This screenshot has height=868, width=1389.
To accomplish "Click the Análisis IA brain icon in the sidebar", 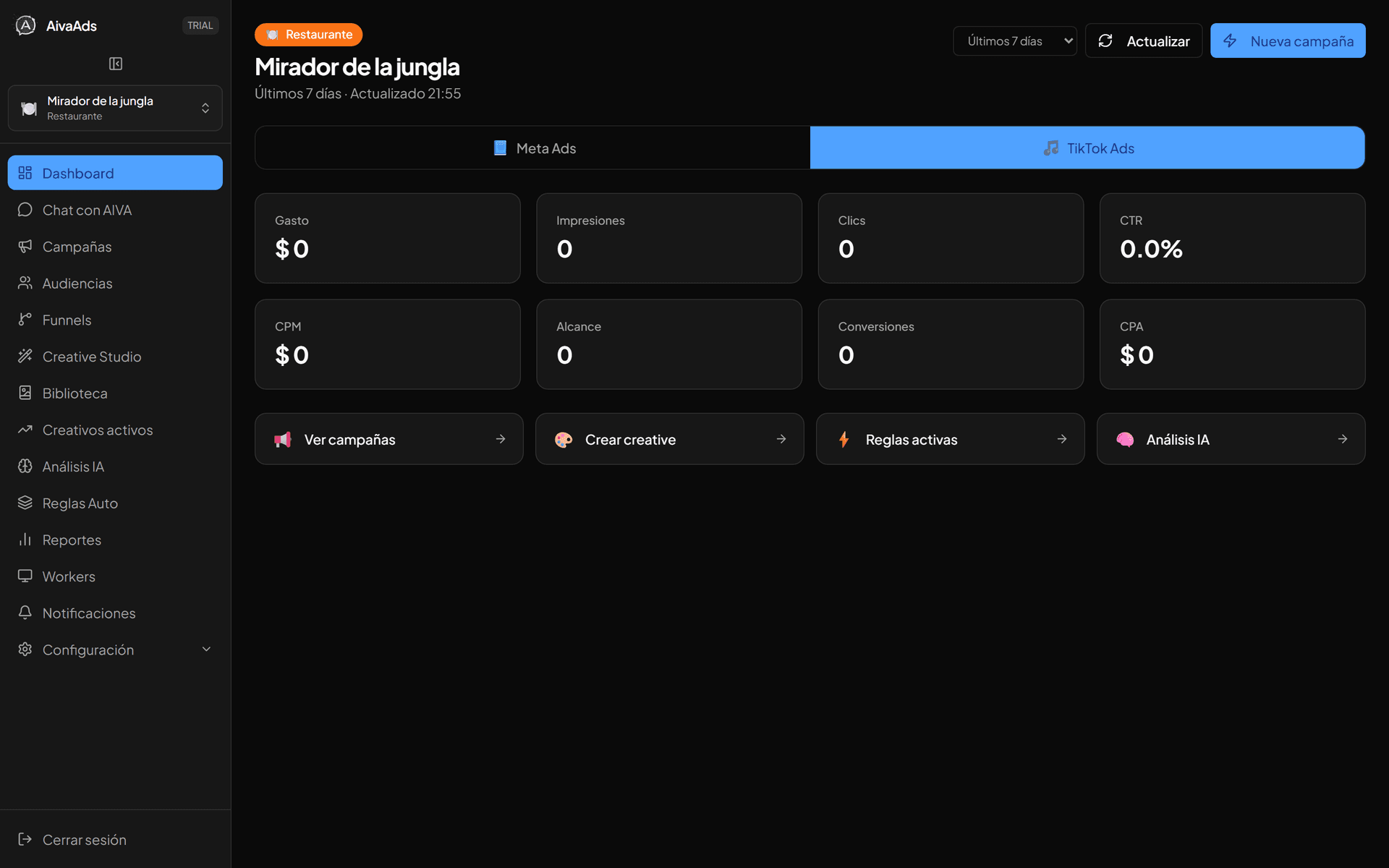I will (x=25, y=467).
